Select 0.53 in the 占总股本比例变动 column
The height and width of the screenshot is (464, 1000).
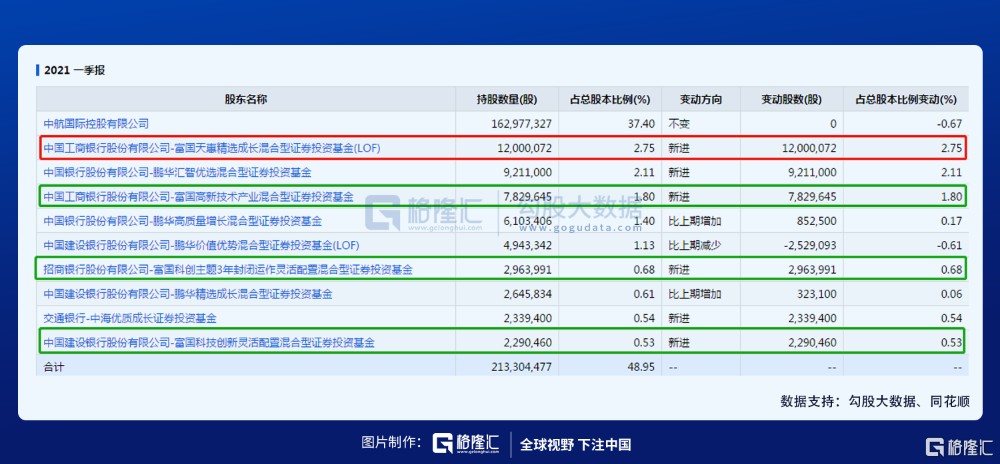point(952,342)
